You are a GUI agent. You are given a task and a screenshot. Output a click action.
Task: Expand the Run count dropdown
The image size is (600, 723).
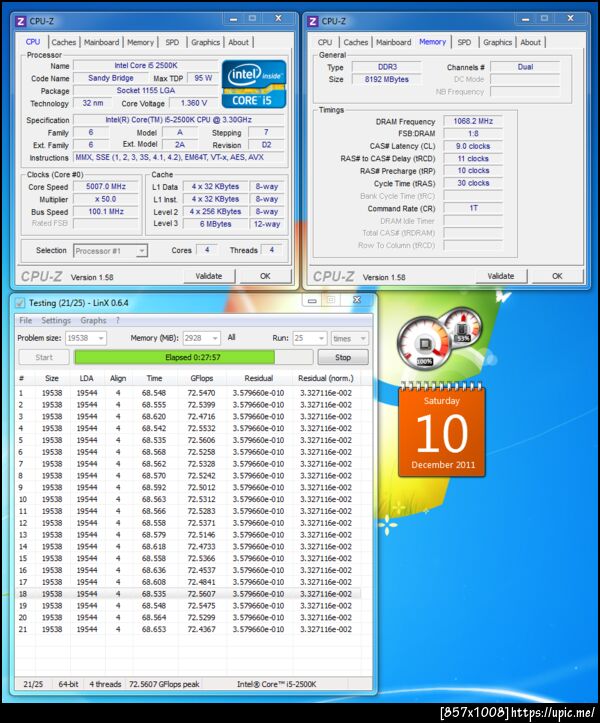tap(321, 338)
